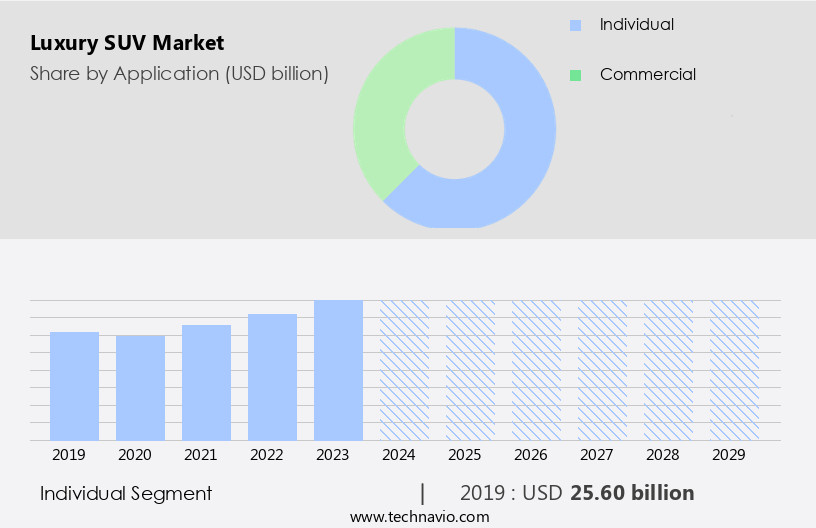The width and height of the screenshot is (816, 528).
Task: Select the hatched 2025 forecast bar
Action: coord(470,370)
